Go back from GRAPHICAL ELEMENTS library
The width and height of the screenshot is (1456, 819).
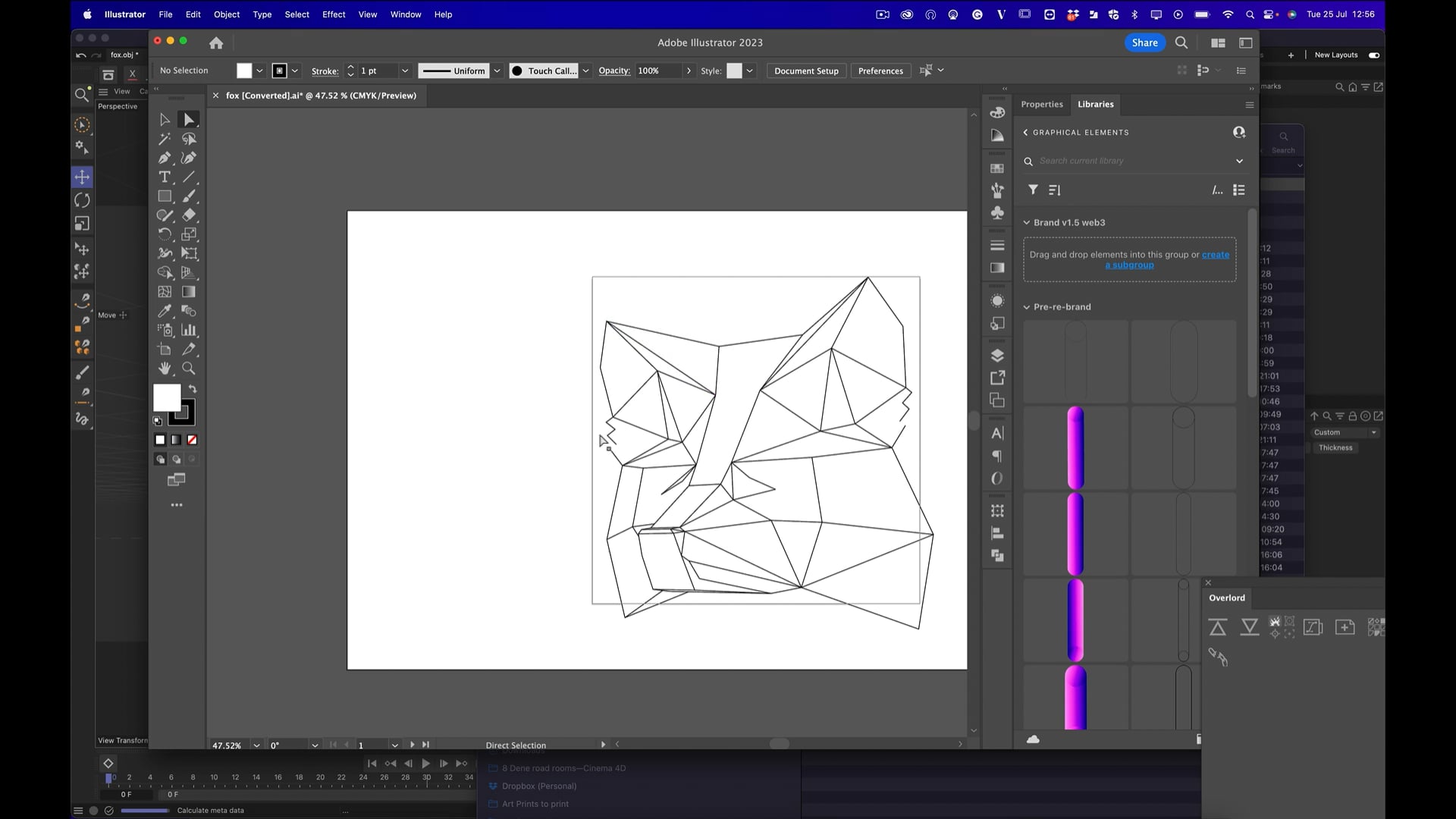click(x=1025, y=133)
